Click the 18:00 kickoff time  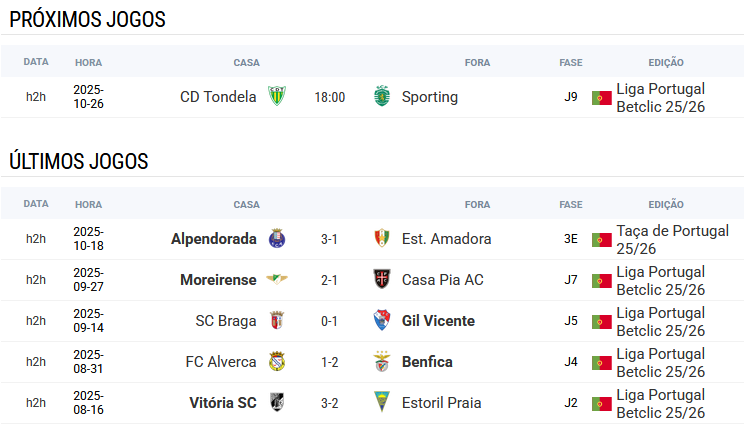(329, 97)
